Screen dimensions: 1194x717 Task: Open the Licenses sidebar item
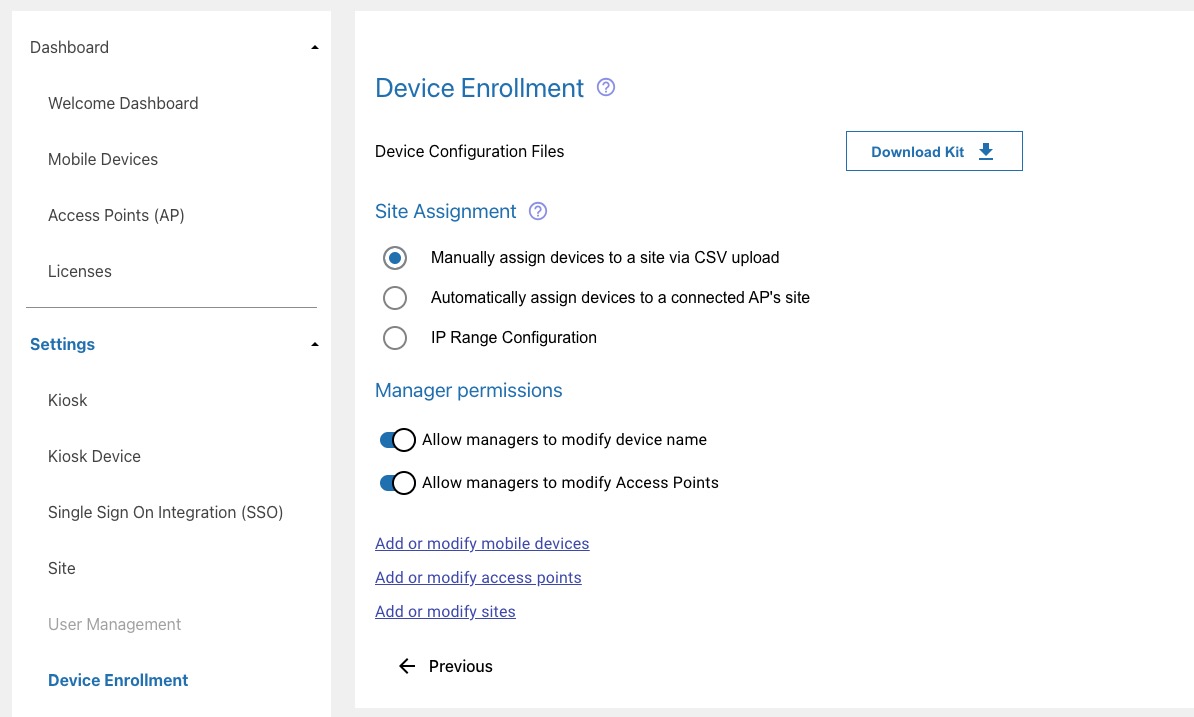point(80,271)
